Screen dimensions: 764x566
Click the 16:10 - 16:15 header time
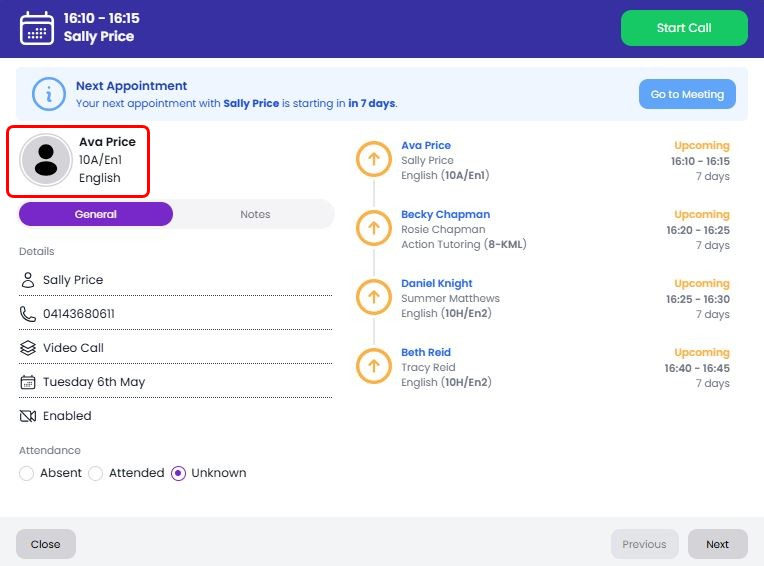[101, 18]
